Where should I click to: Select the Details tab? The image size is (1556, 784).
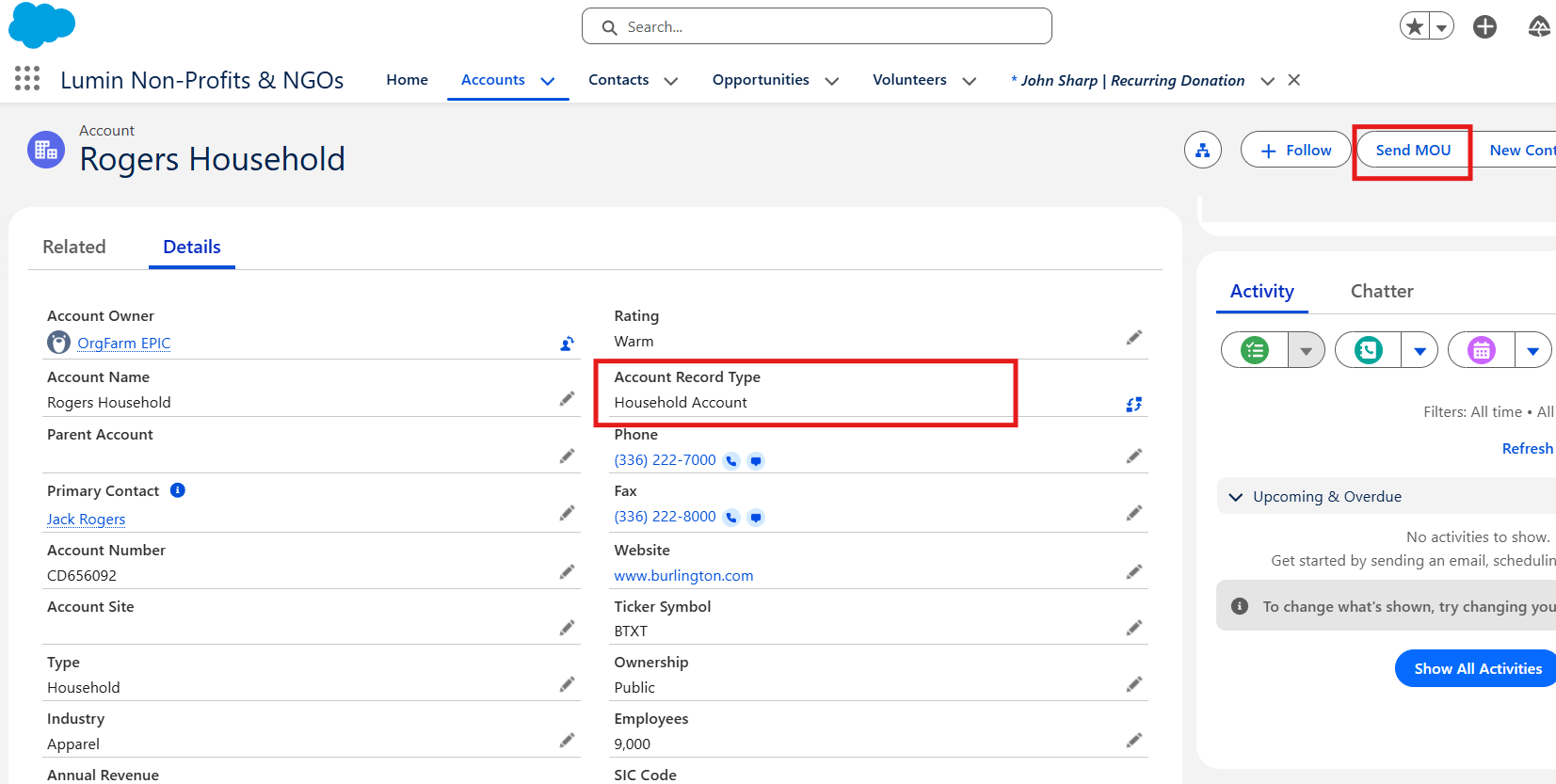192,247
